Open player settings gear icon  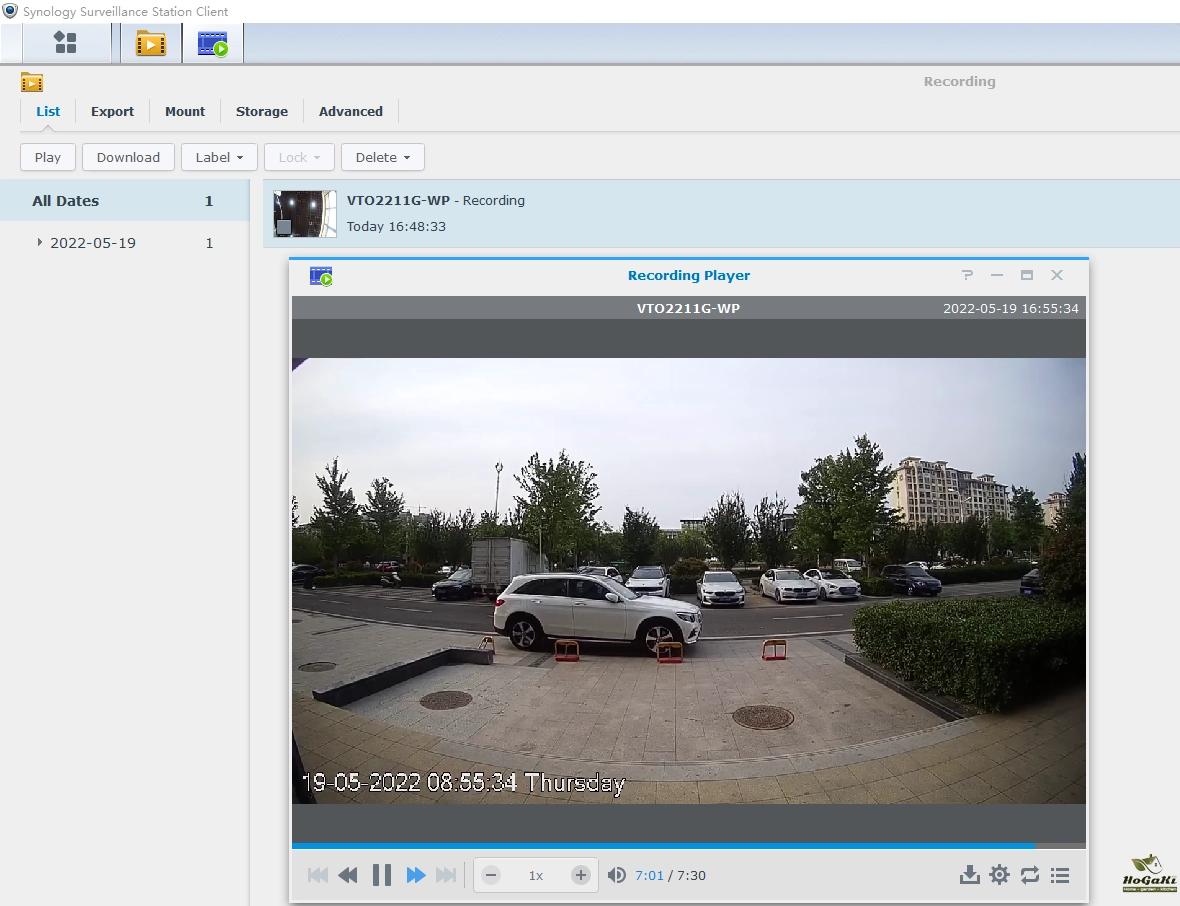point(999,875)
